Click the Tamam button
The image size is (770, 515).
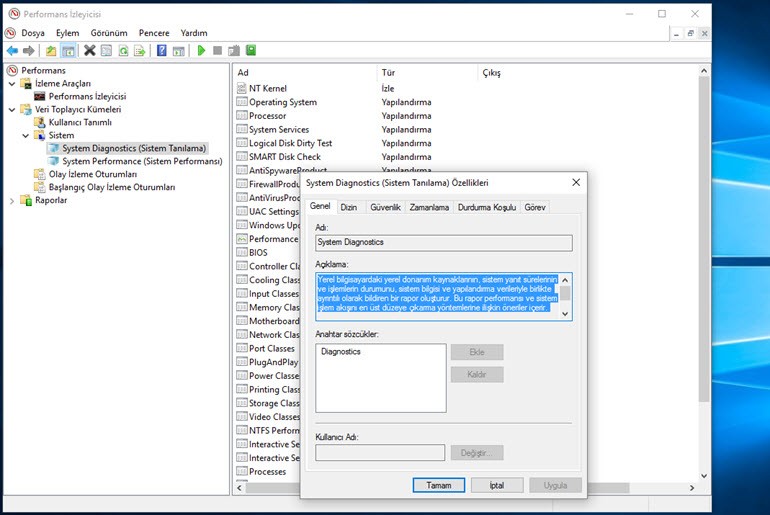coord(438,485)
